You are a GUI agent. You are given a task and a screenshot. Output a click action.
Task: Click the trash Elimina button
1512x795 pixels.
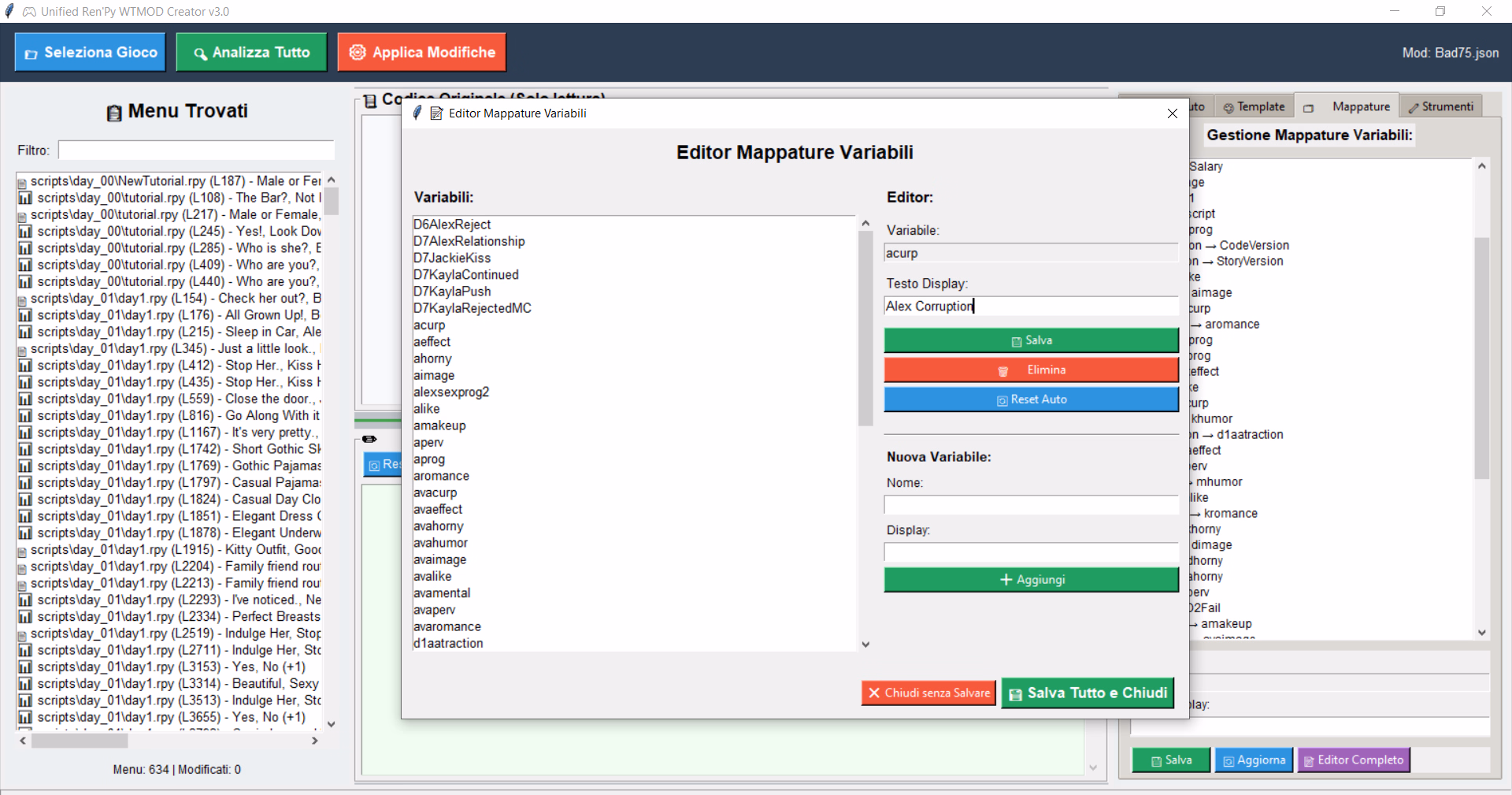[x=1031, y=370]
